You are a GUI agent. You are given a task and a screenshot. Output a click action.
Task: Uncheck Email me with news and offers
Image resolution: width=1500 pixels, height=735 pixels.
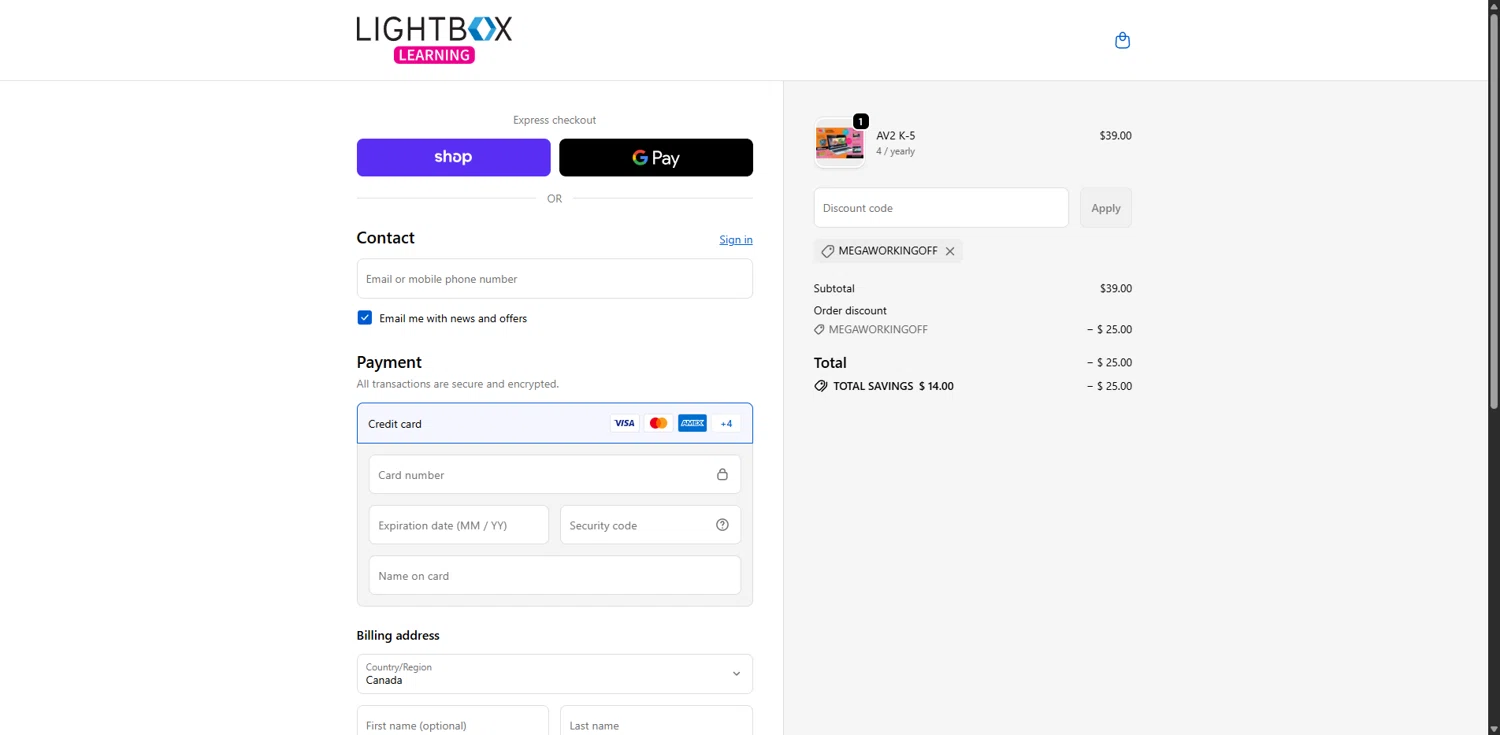click(364, 318)
